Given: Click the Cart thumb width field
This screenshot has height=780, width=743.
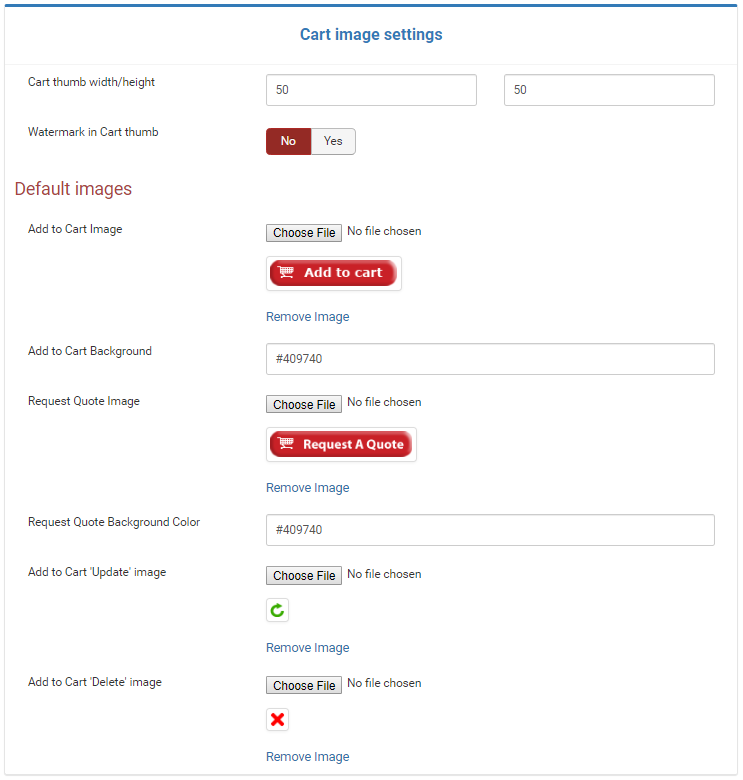Looking at the screenshot, I should pyautogui.click(x=371, y=90).
